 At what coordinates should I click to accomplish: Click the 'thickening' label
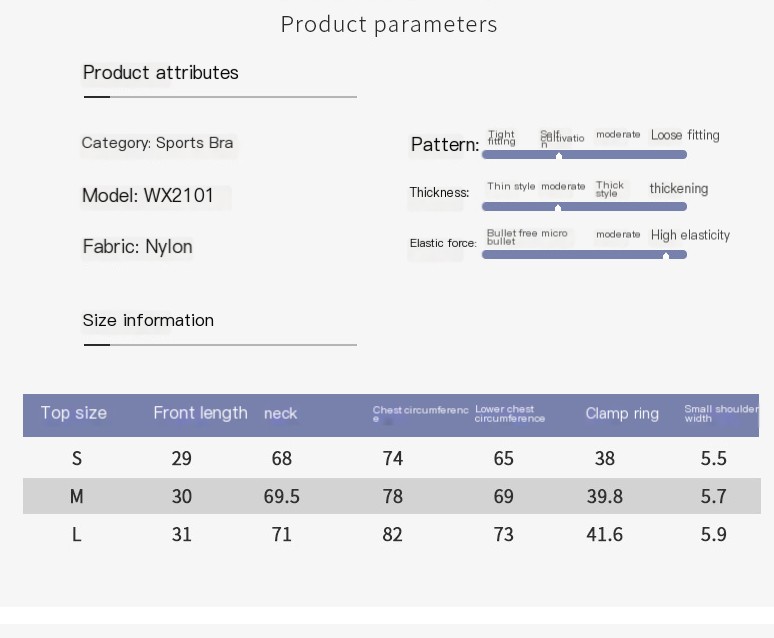pos(679,189)
